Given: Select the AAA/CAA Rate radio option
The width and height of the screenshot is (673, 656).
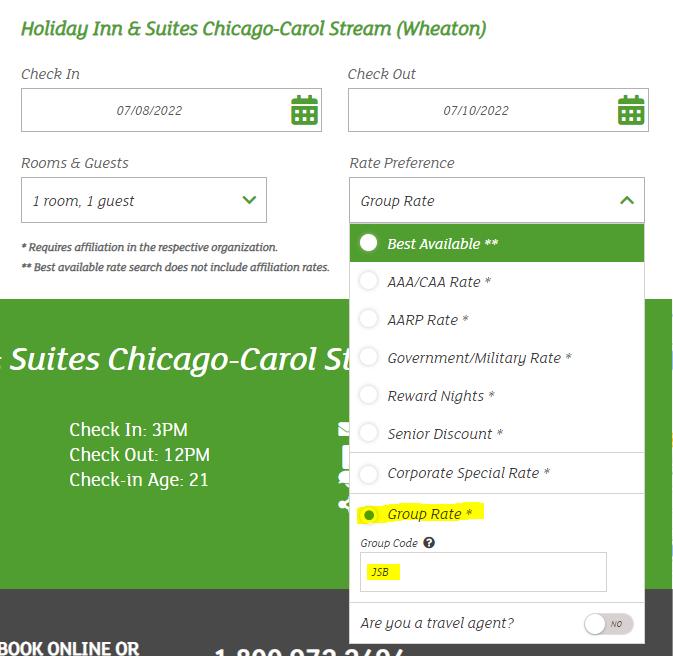Looking at the screenshot, I should (368, 281).
